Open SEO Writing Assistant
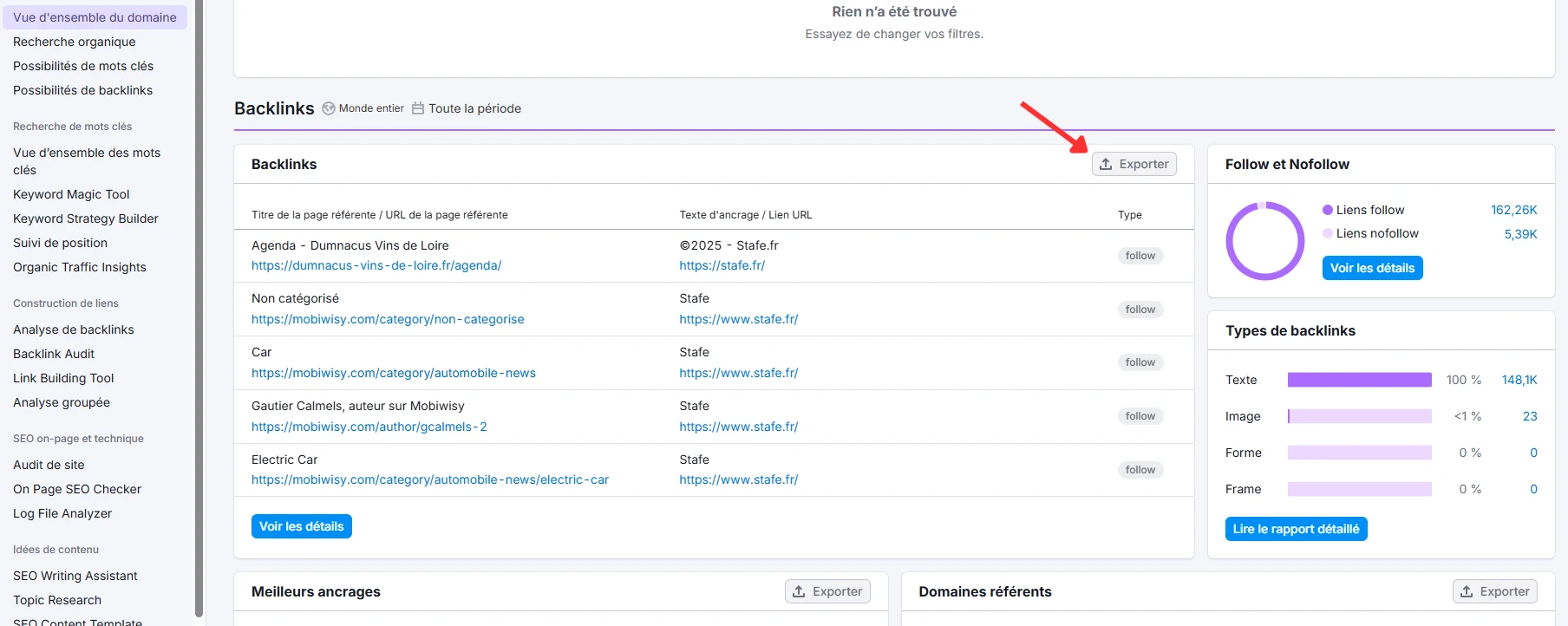The image size is (1568, 626). coord(75,576)
